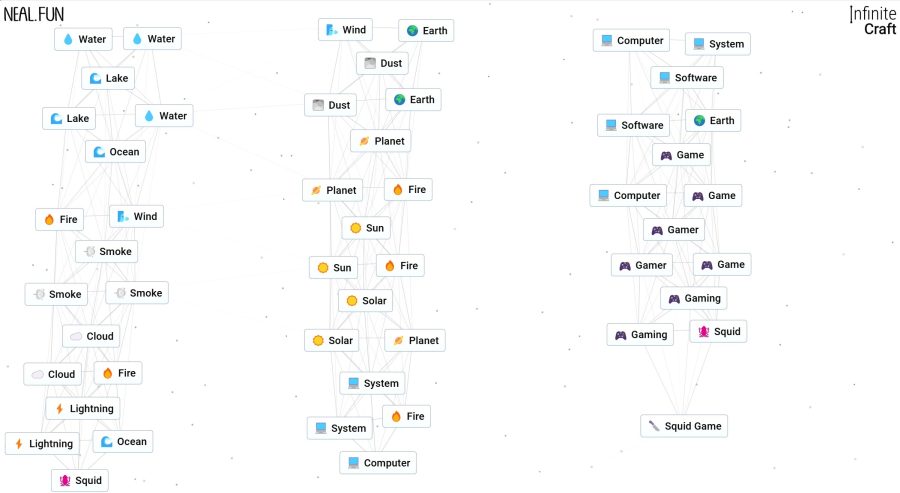The image size is (900, 493).
Task: Click the controller icon on Gaming beside Squid
Action: (x=620, y=335)
